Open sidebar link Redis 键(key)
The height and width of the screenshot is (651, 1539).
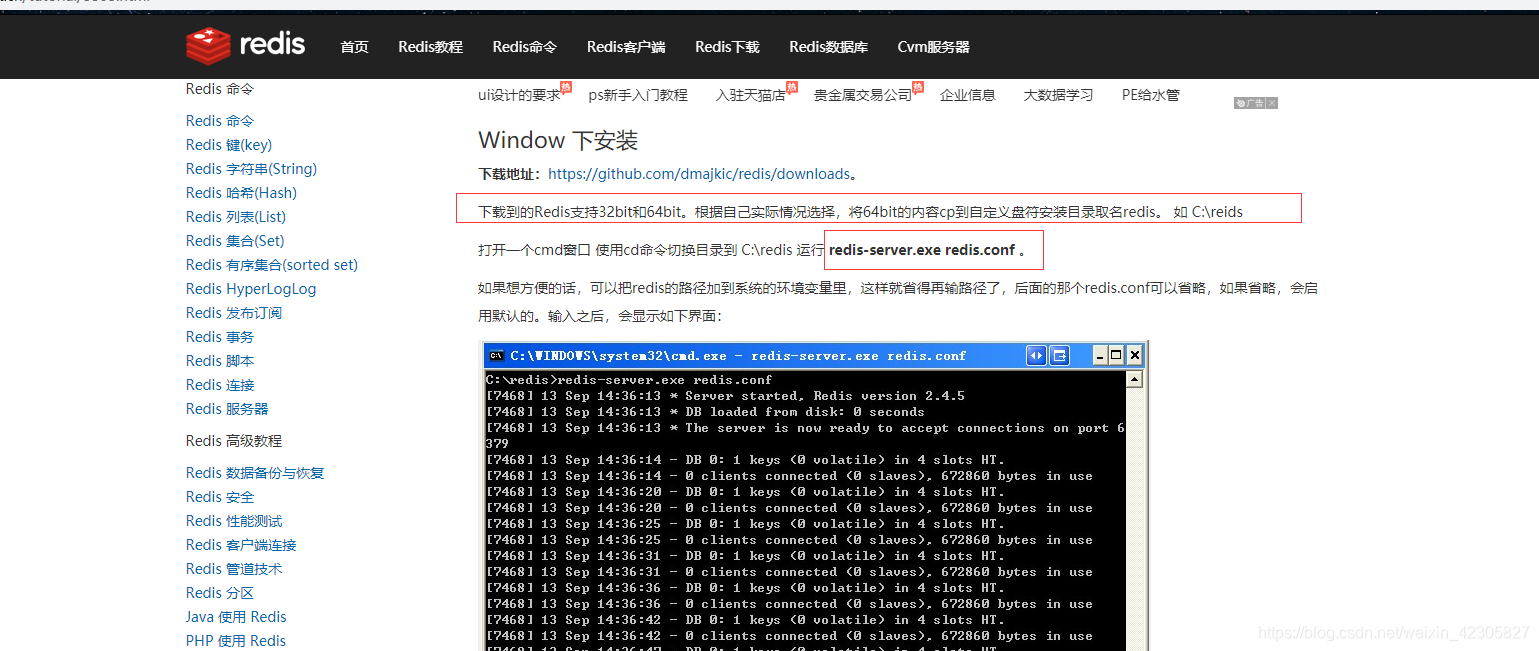click(229, 145)
